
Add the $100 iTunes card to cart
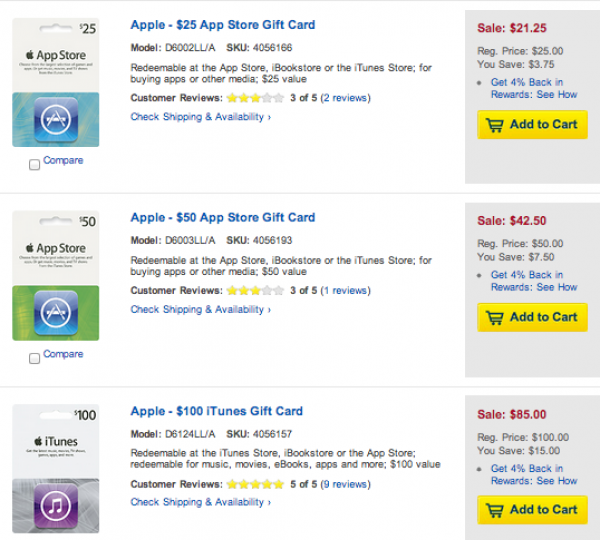pos(532,509)
